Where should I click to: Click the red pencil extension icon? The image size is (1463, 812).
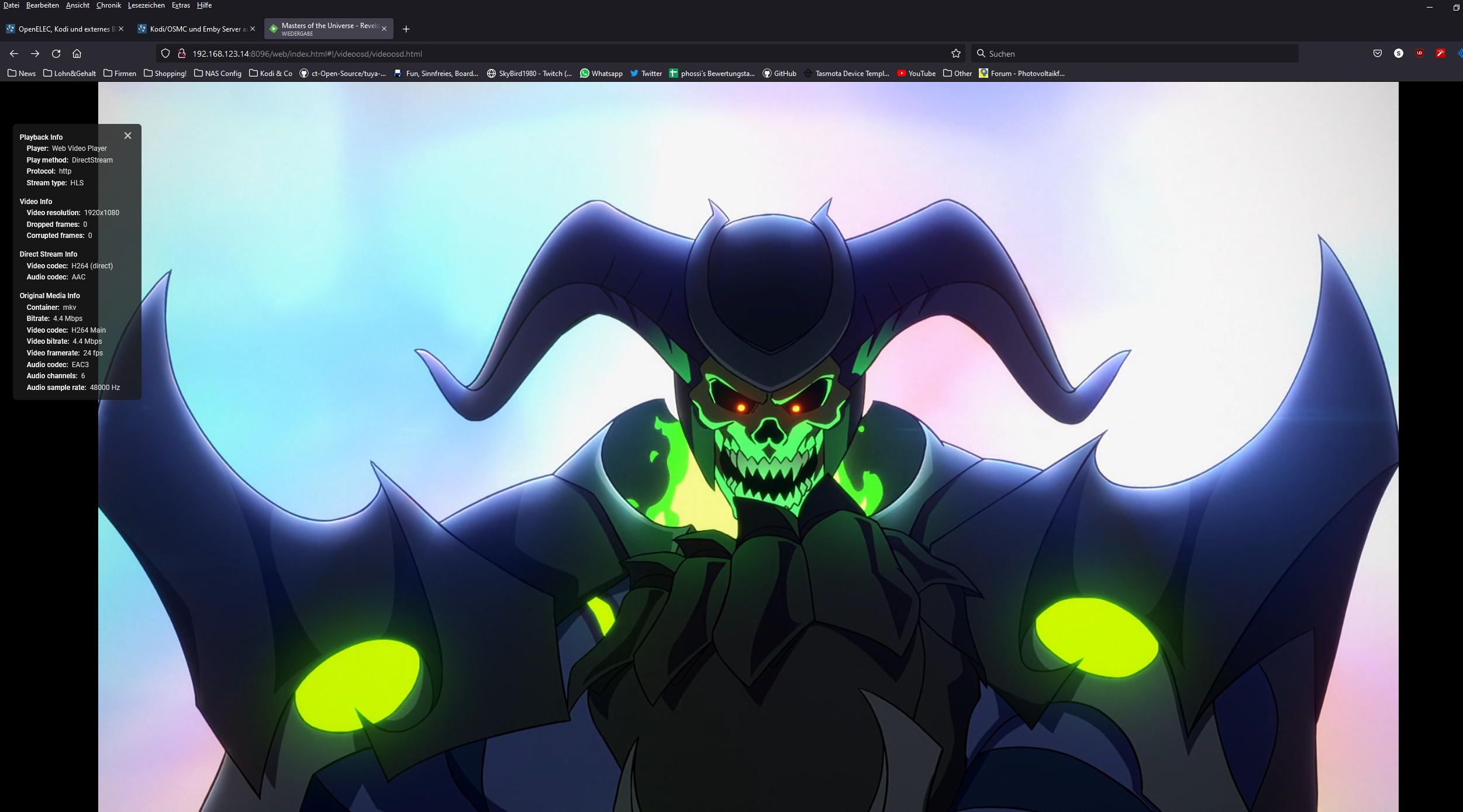tap(1441, 54)
